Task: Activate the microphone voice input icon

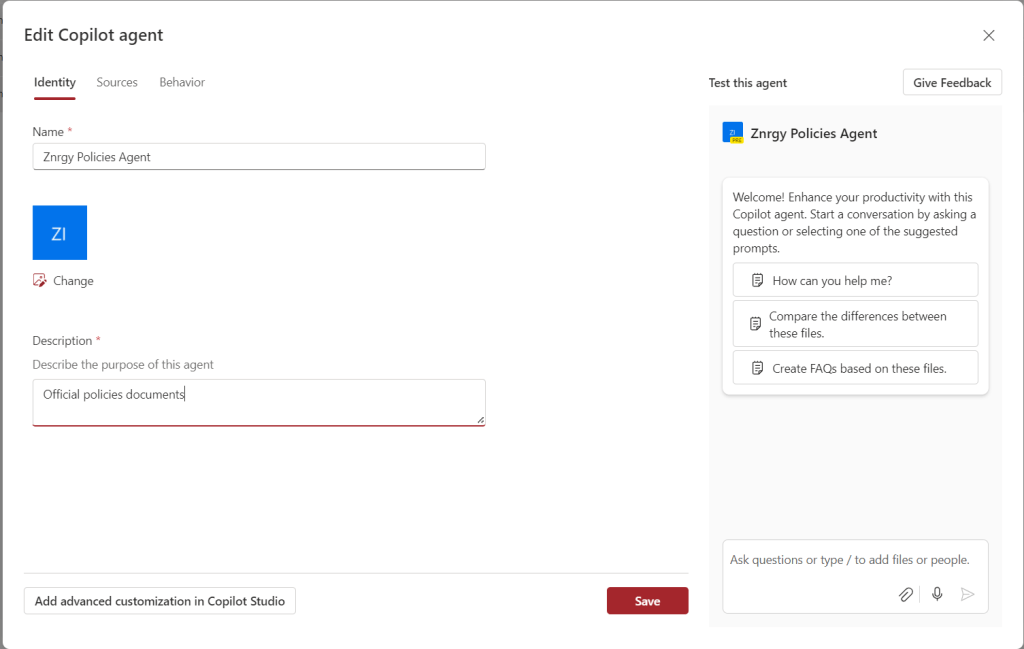Action: pyautogui.click(x=937, y=594)
